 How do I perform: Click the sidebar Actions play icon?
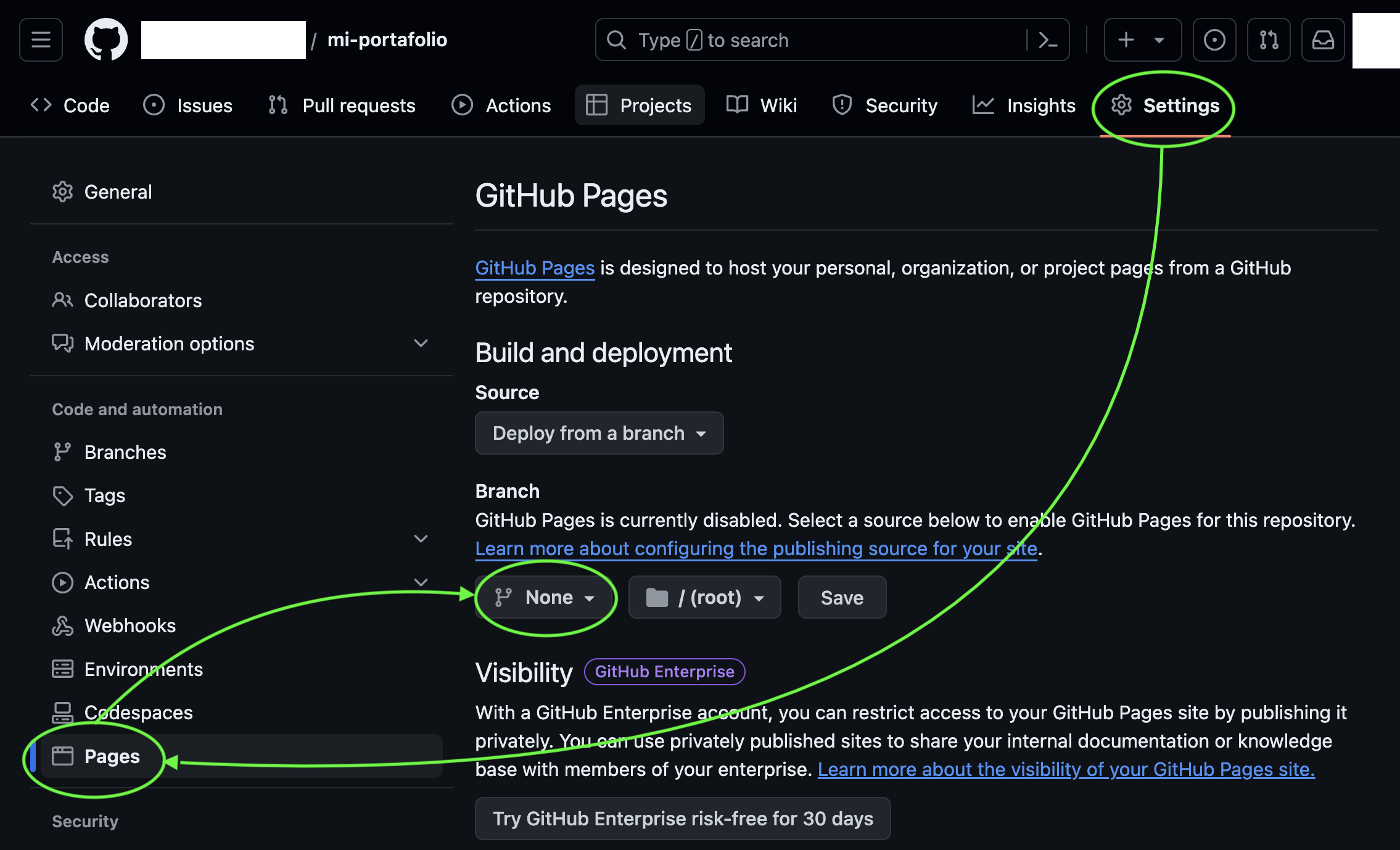[62, 582]
